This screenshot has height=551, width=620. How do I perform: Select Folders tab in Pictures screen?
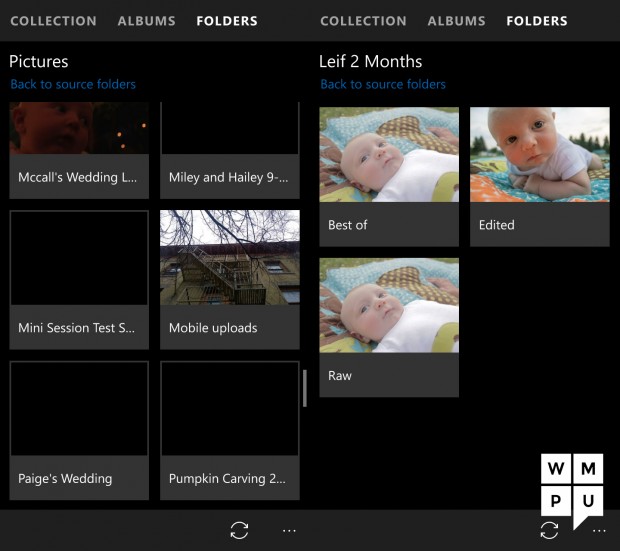227,21
